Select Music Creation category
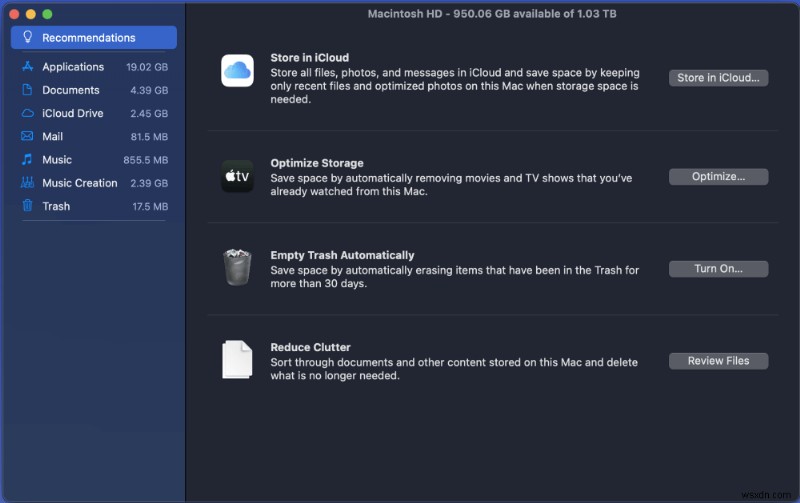Viewport: 800px width, 503px height. click(x=94, y=183)
